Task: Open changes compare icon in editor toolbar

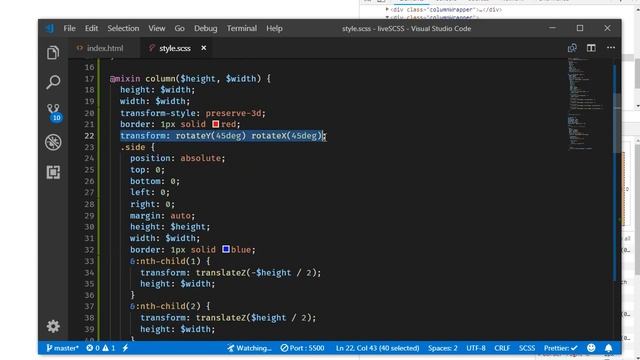Action: coord(572,48)
